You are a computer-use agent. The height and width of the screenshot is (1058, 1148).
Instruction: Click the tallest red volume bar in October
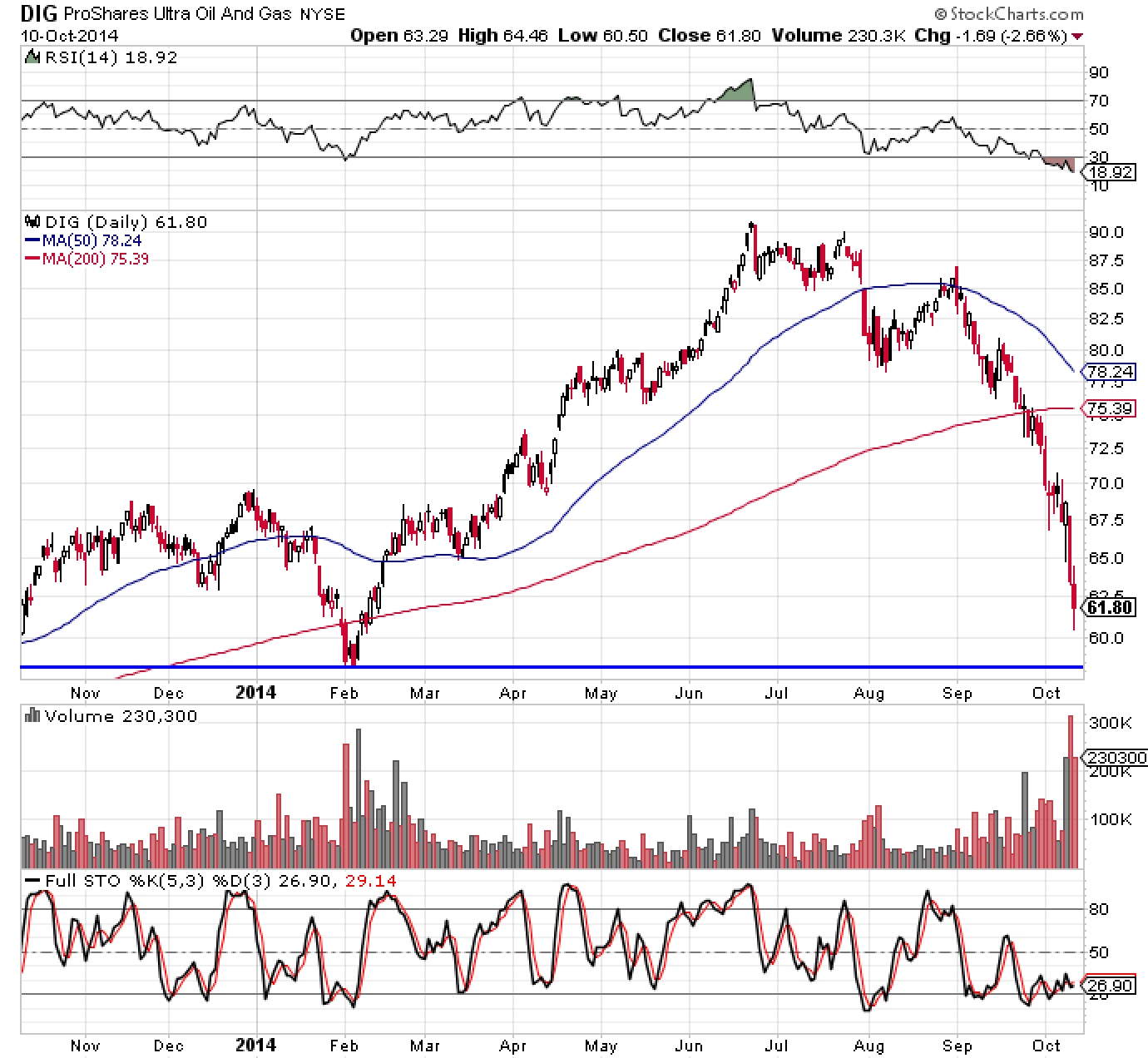coord(1071,792)
